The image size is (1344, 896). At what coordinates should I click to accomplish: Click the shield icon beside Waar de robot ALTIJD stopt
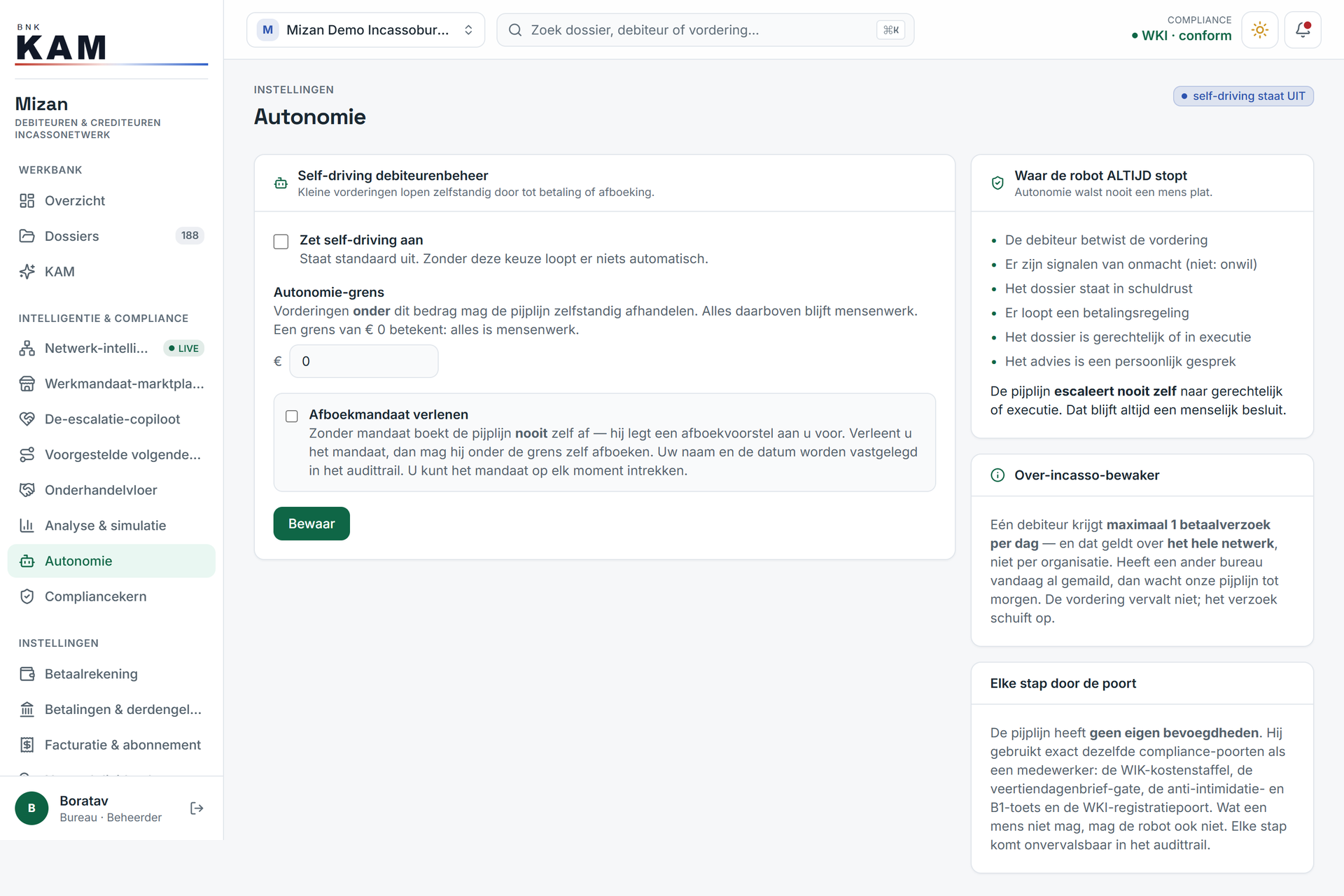(997, 183)
